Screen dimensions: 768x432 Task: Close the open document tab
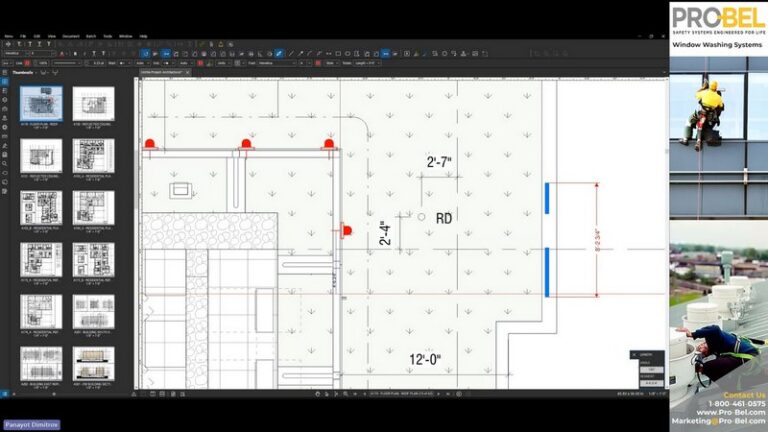coord(187,72)
